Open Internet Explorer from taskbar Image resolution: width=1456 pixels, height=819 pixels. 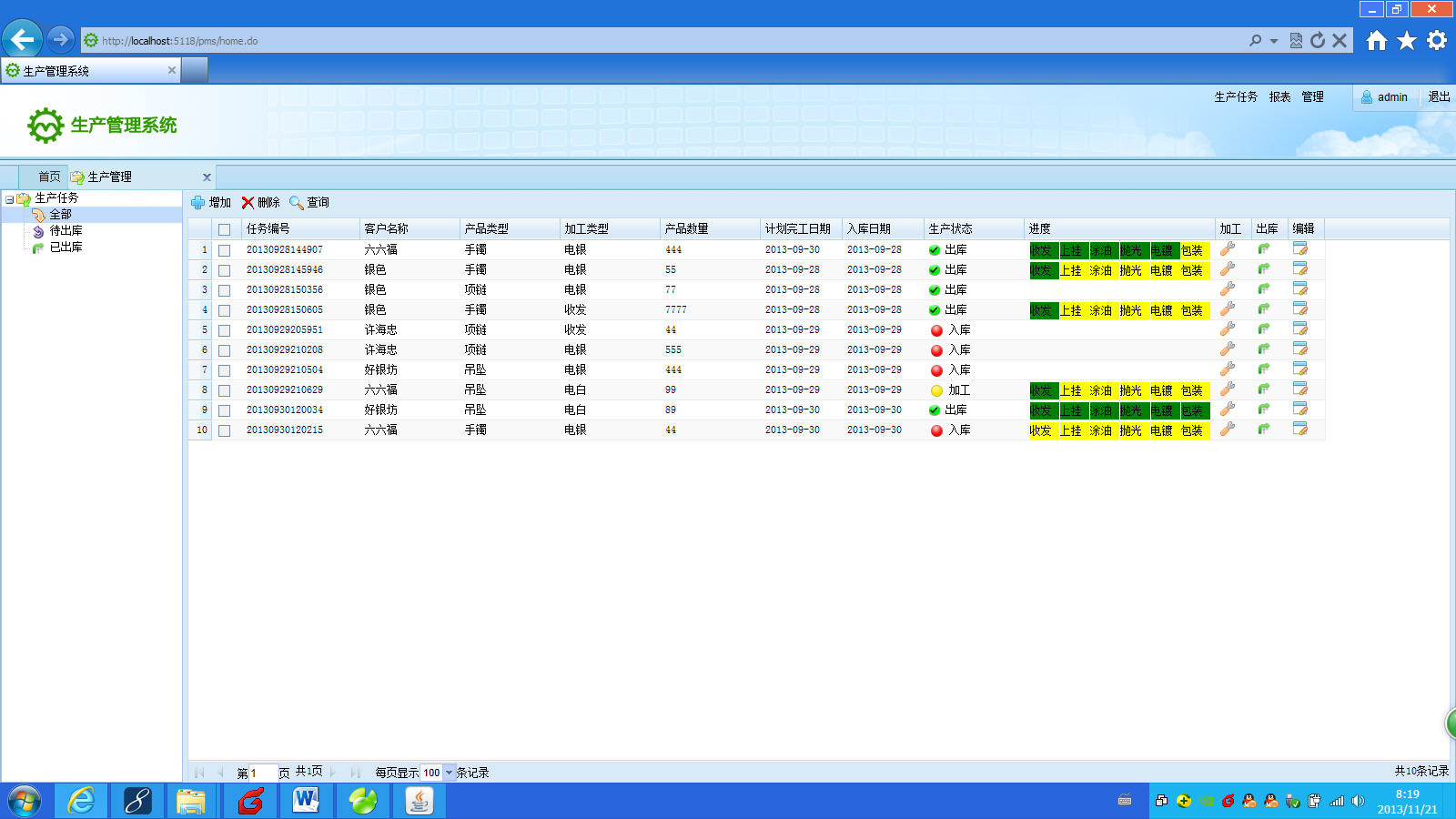click(x=81, y=801)
